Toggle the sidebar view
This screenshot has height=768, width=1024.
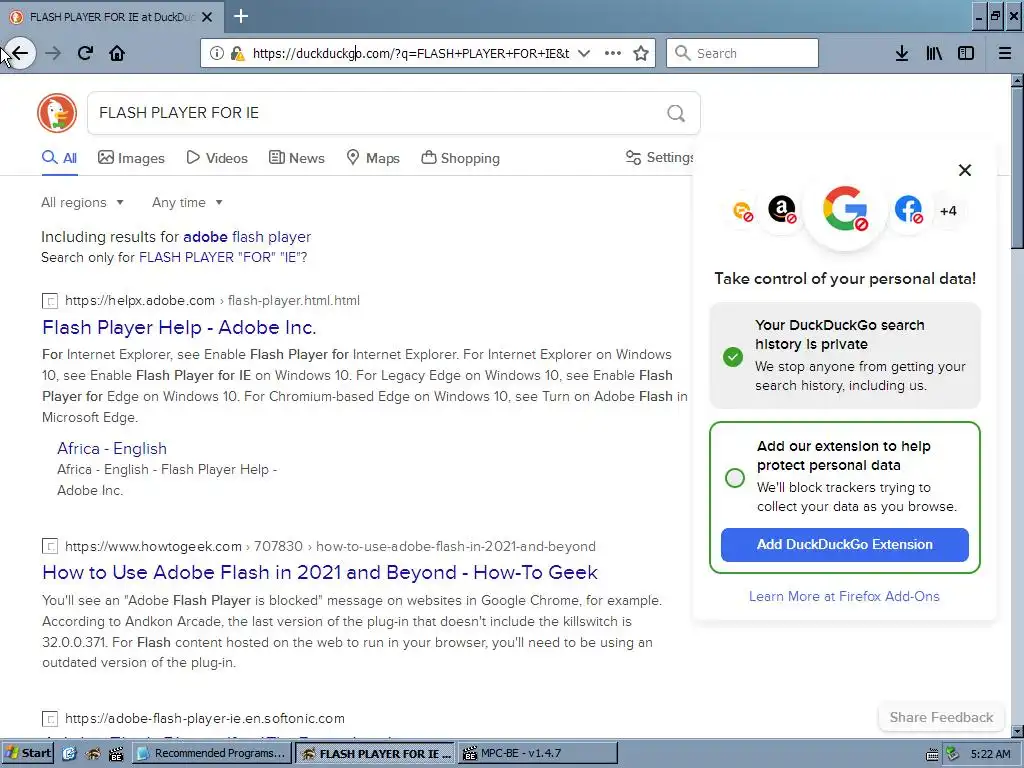click(966, 53)
